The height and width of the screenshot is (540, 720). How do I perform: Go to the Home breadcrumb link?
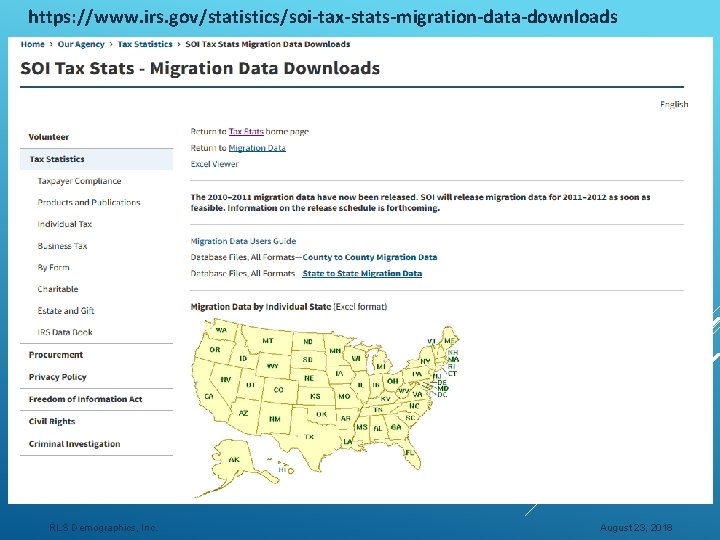pos(33,44)
